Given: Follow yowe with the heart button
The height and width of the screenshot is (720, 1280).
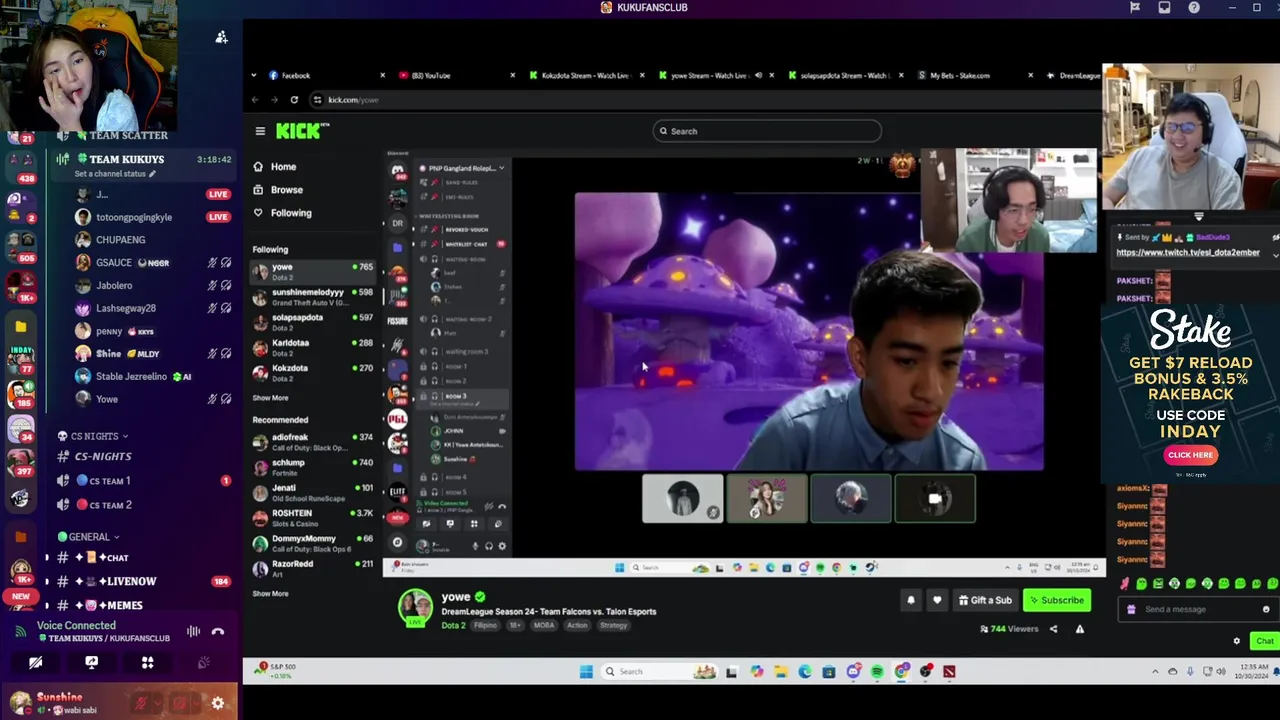Looking at the screenshot, I should pos(937,600).
